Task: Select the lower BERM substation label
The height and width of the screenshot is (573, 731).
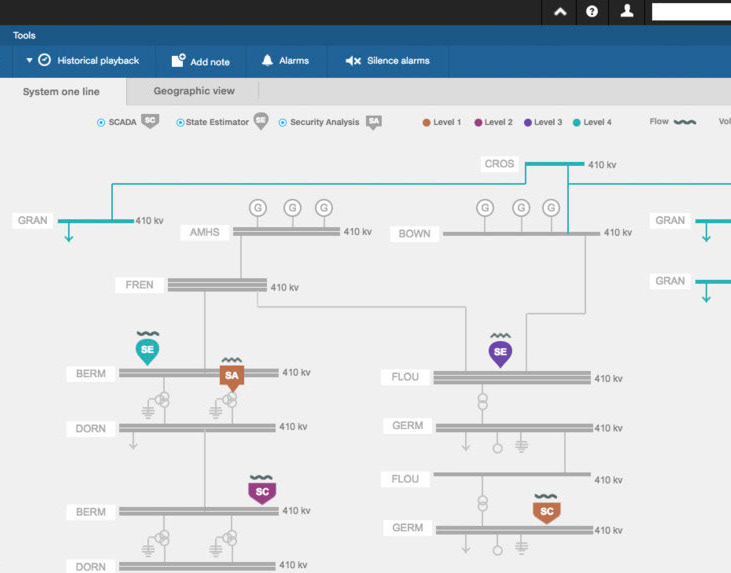Action: coord(91,512)
